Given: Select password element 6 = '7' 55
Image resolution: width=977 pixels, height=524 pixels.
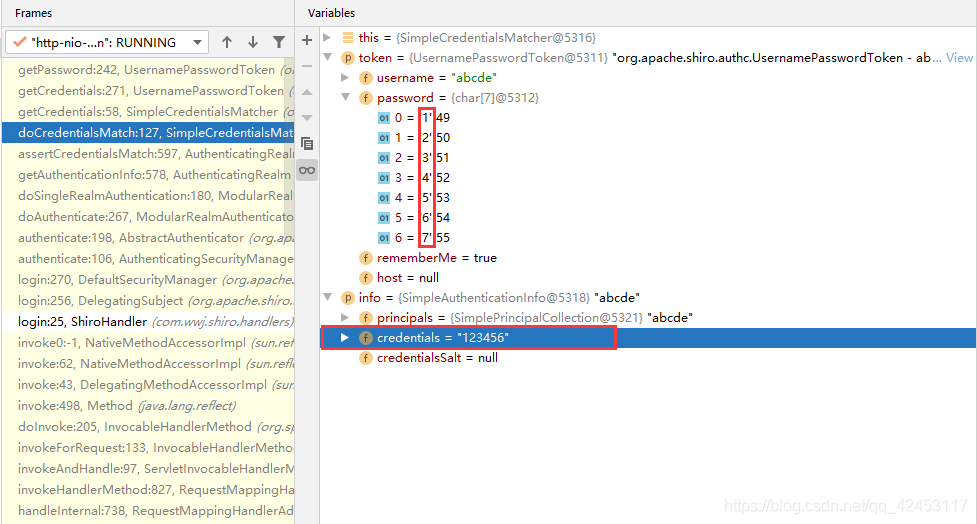Looking at the screenshot, I should pyautogui.click(x=648, y=237).
